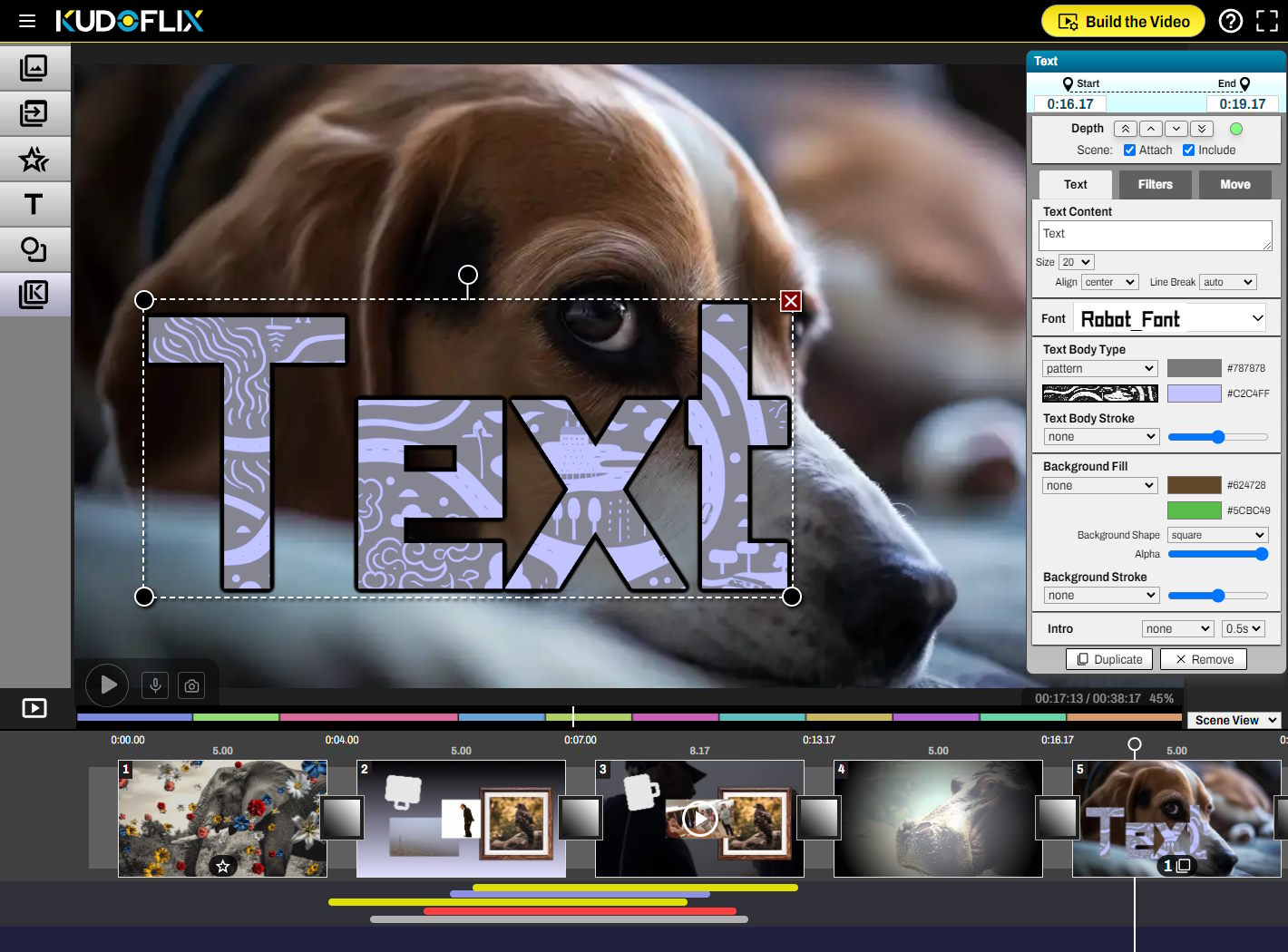This screenshot has width=1288, height=952.
Task: Pick the #C2C4FF lavender color swatch
Action: pyautogui.click(x=1194, y=393)
